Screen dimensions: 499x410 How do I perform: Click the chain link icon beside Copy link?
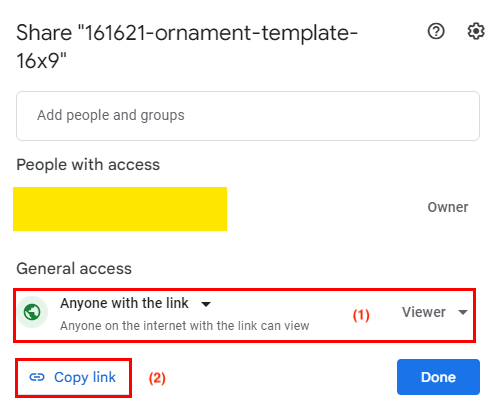[x=37, y=377]
